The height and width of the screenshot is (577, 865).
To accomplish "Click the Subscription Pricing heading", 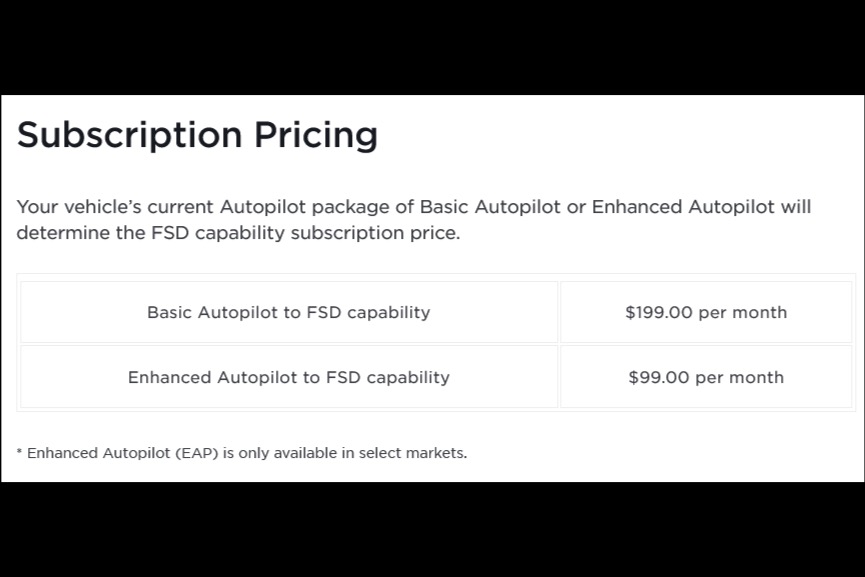I will [197, 136].
